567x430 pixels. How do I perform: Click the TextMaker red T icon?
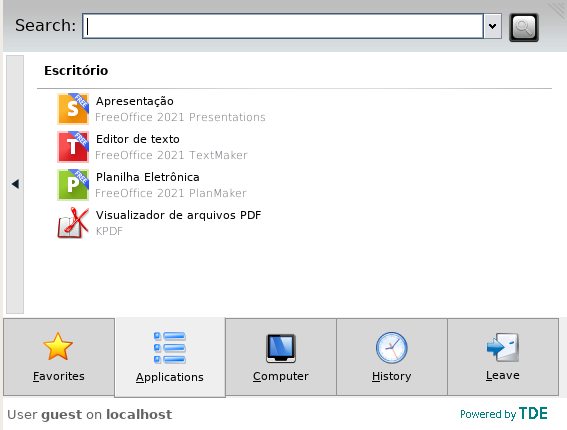pos(73,147)
